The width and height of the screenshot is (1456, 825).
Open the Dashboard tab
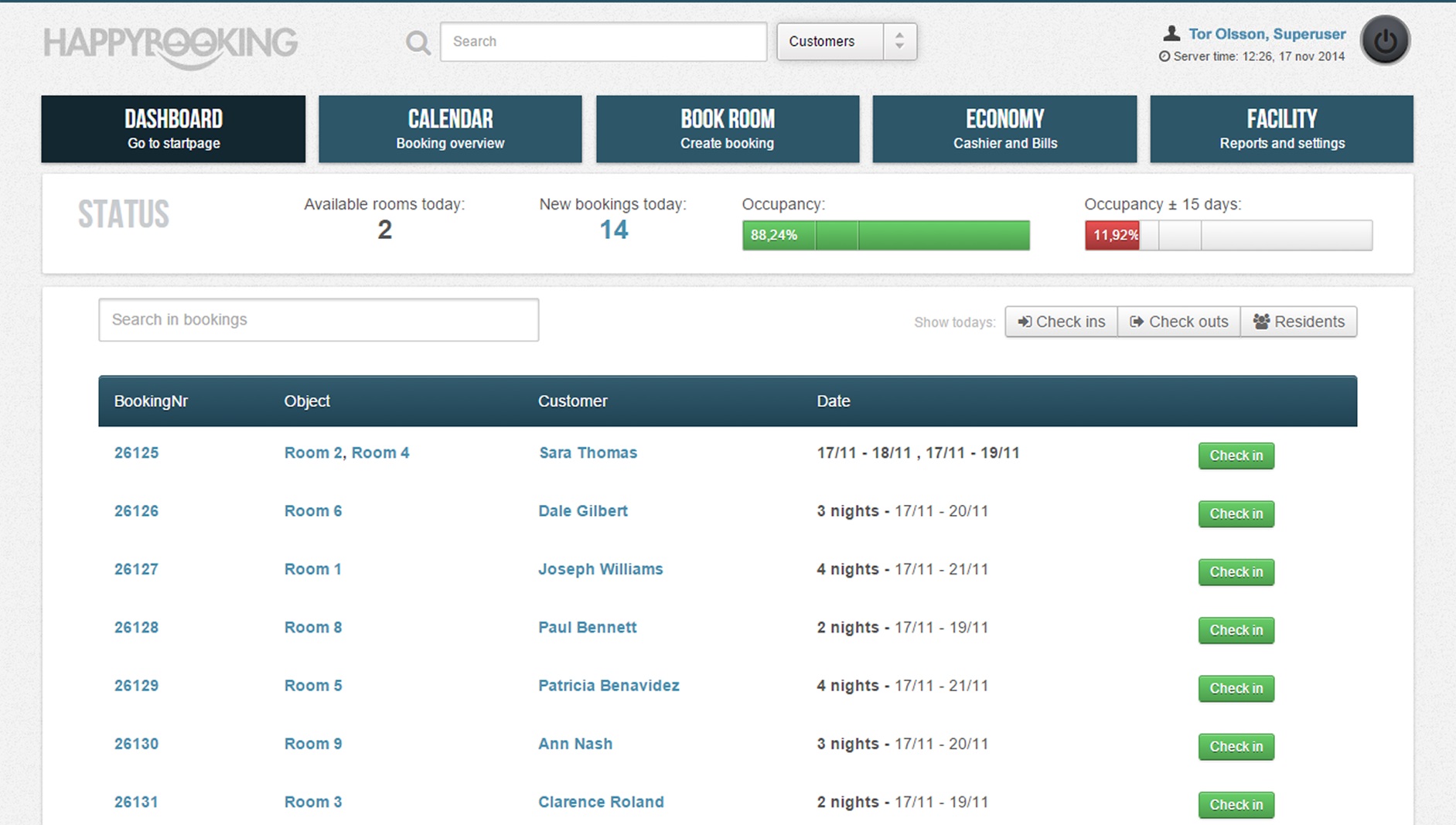(173, 129)
